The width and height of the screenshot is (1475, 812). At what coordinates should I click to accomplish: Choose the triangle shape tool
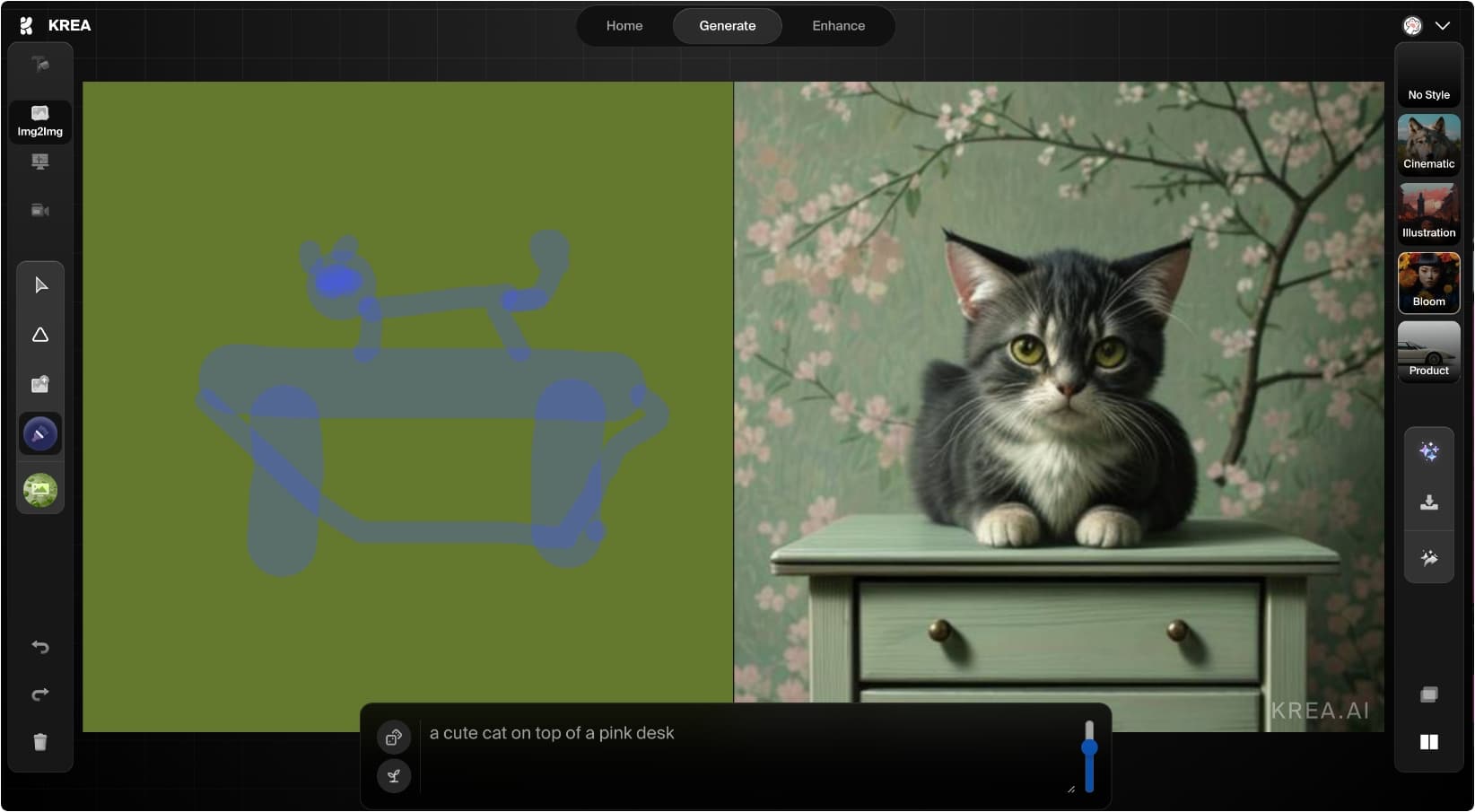click(x=40, y=335)
